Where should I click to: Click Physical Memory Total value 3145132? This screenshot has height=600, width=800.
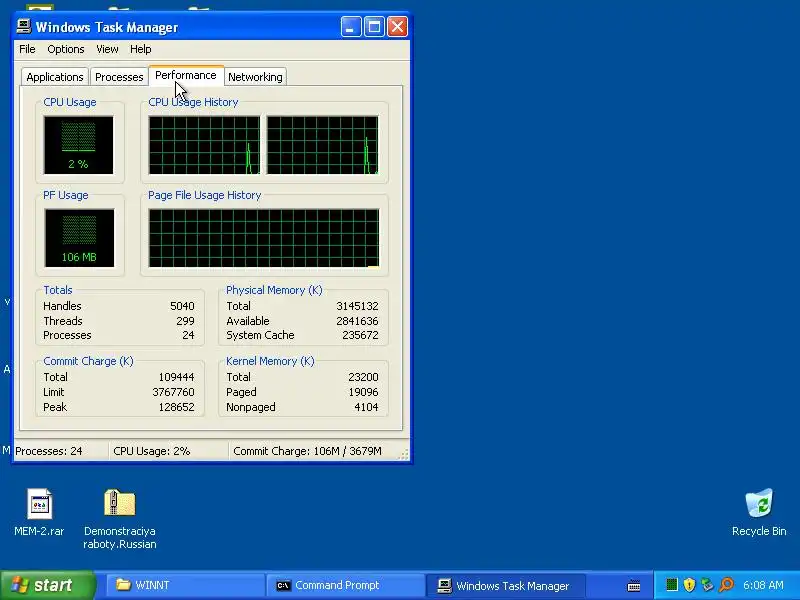pos(357,306)
